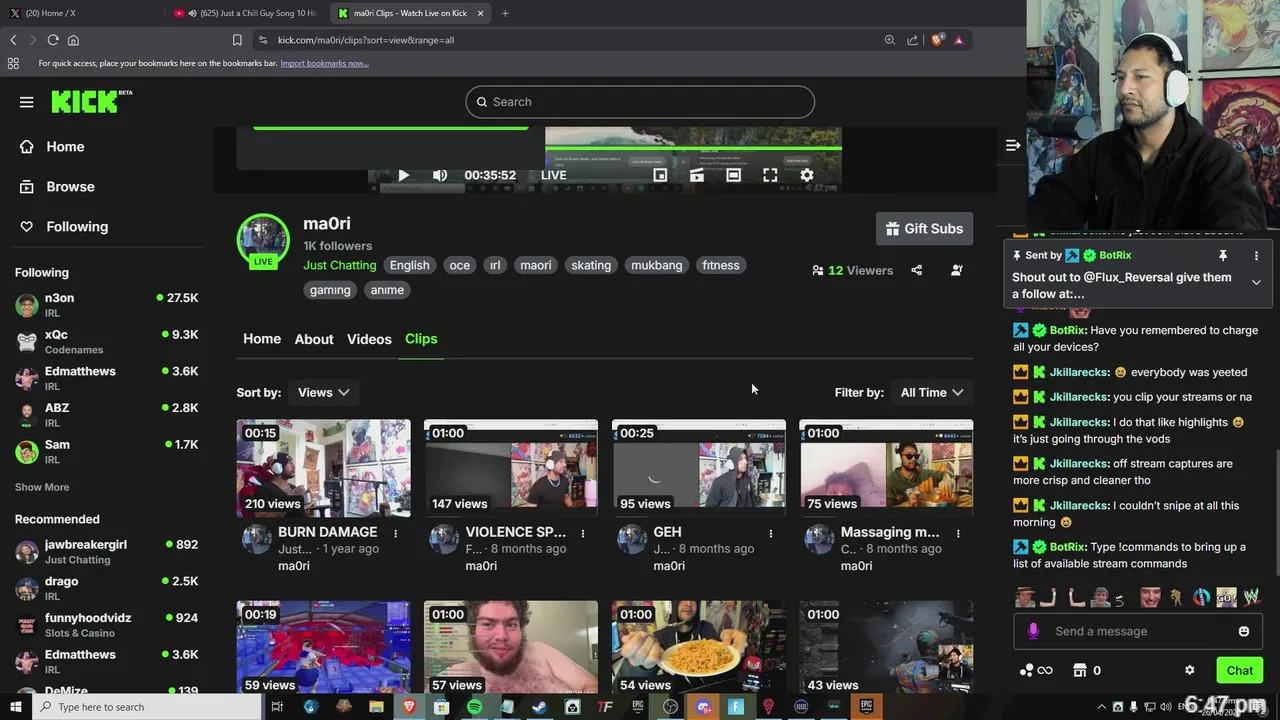Image resolution: width=1280 pixels, height=720 pixels.
Task: Open options for VIOLENCE SP... clip
Action: click(583, 533)
